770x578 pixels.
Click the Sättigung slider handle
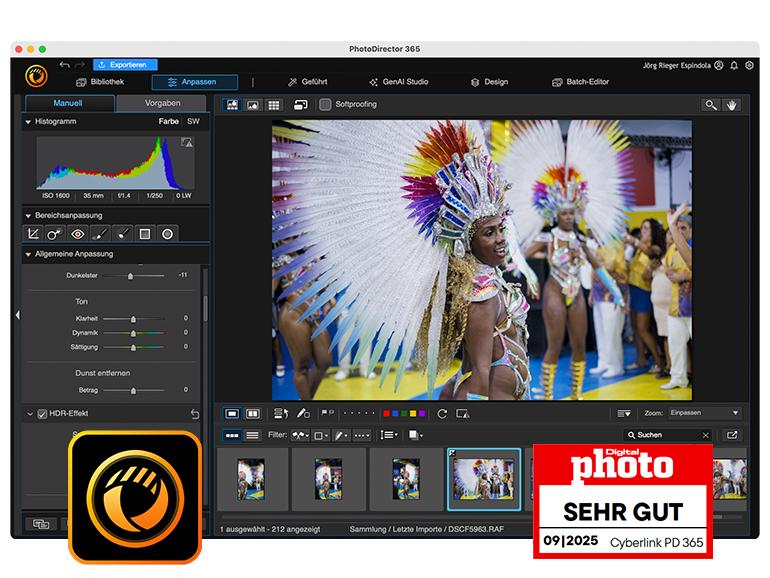click(x=133, y=348)
